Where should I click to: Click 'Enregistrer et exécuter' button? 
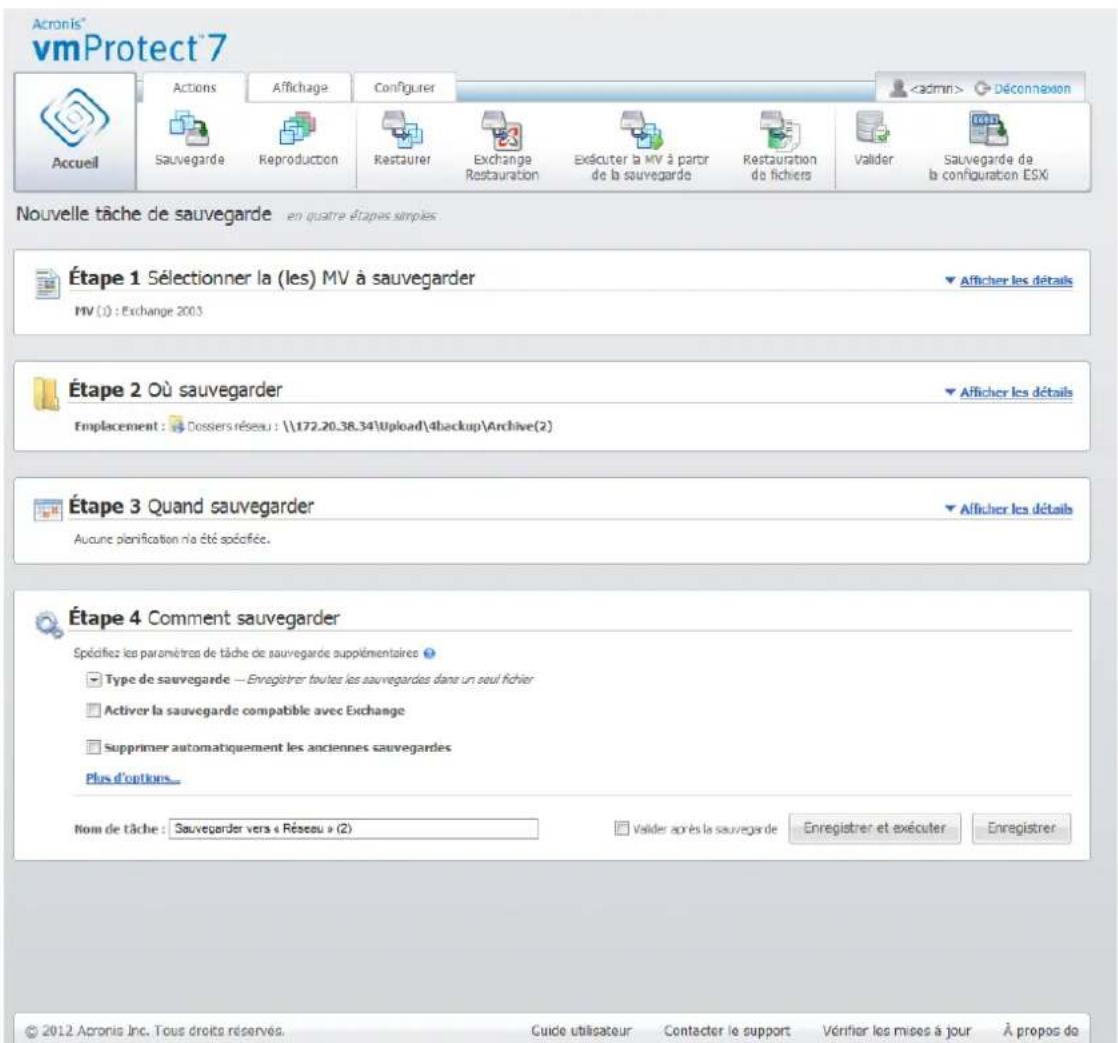click(x=874, y=828)
